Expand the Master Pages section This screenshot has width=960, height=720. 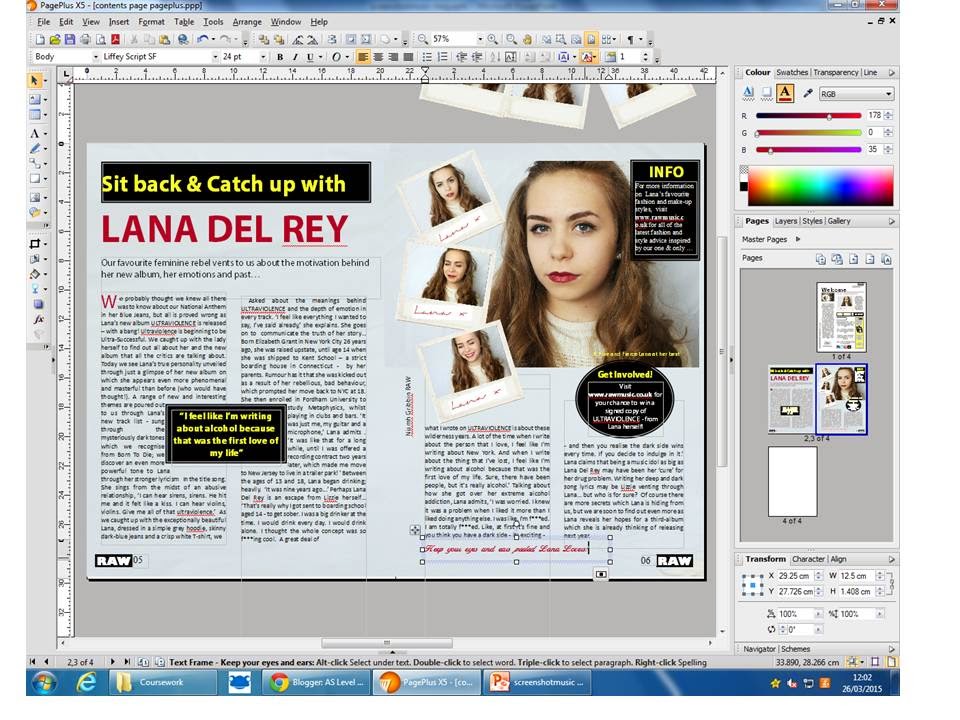tap(798, 239)
